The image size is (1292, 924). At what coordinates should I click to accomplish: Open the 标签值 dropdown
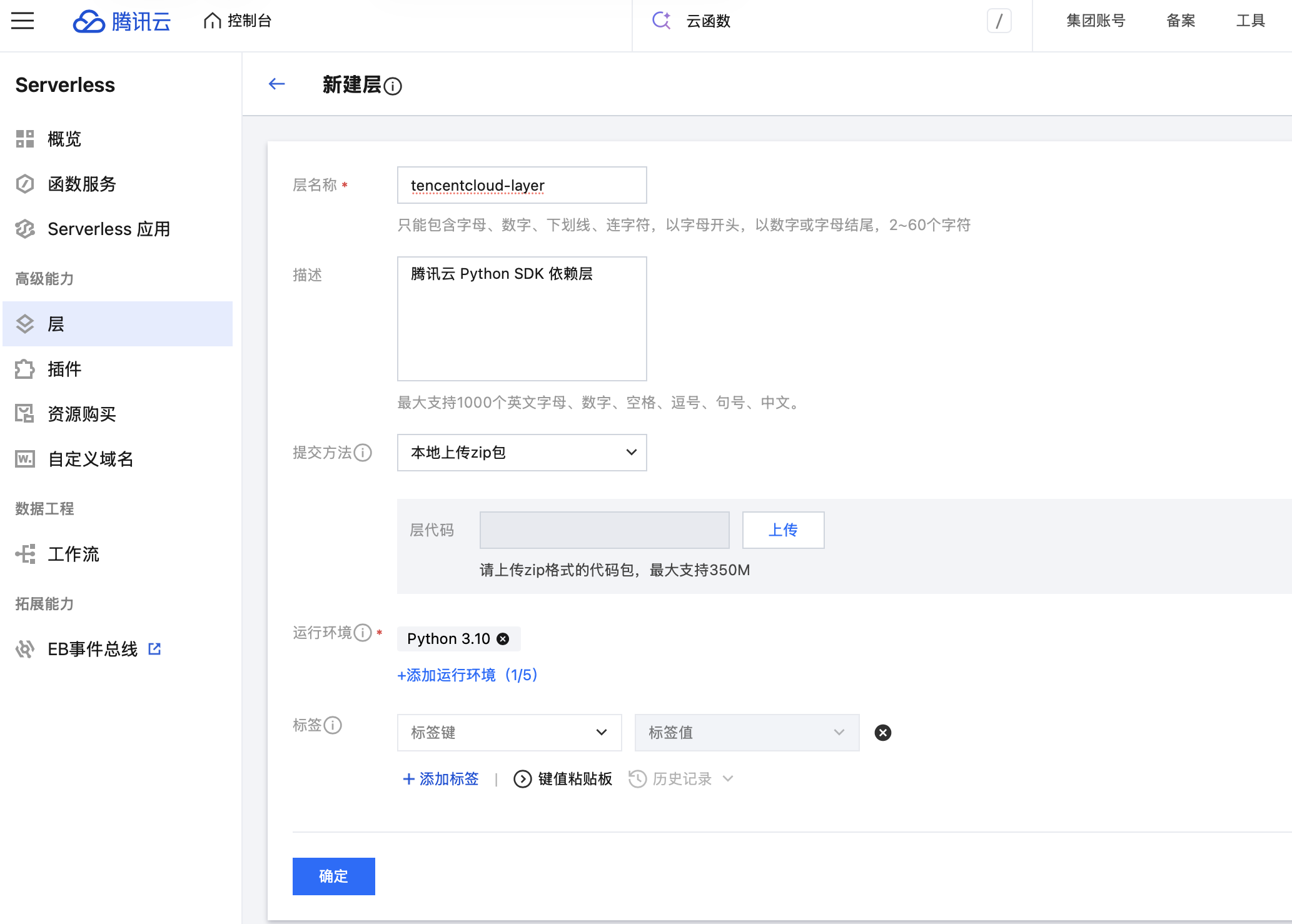(747, 733)
